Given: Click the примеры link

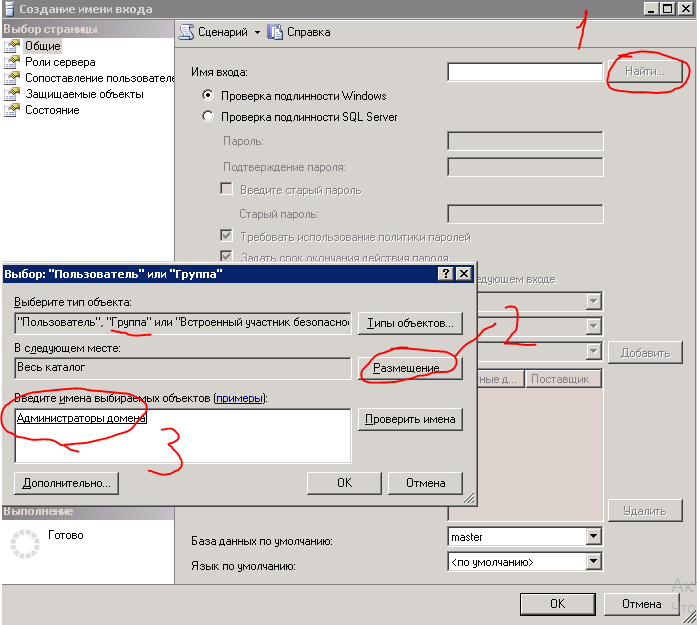Looking at the screenshot, I should 239,398.
